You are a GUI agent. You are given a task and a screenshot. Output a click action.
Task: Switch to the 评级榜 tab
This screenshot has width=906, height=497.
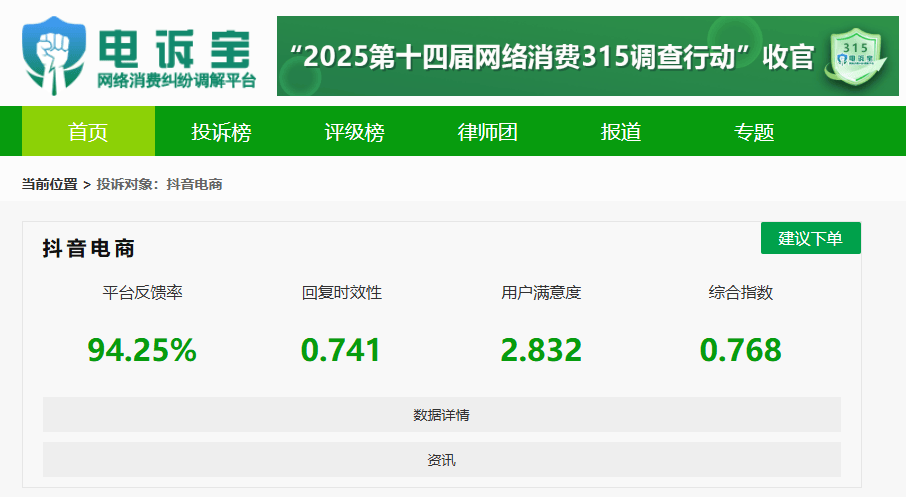pos(354,132)
